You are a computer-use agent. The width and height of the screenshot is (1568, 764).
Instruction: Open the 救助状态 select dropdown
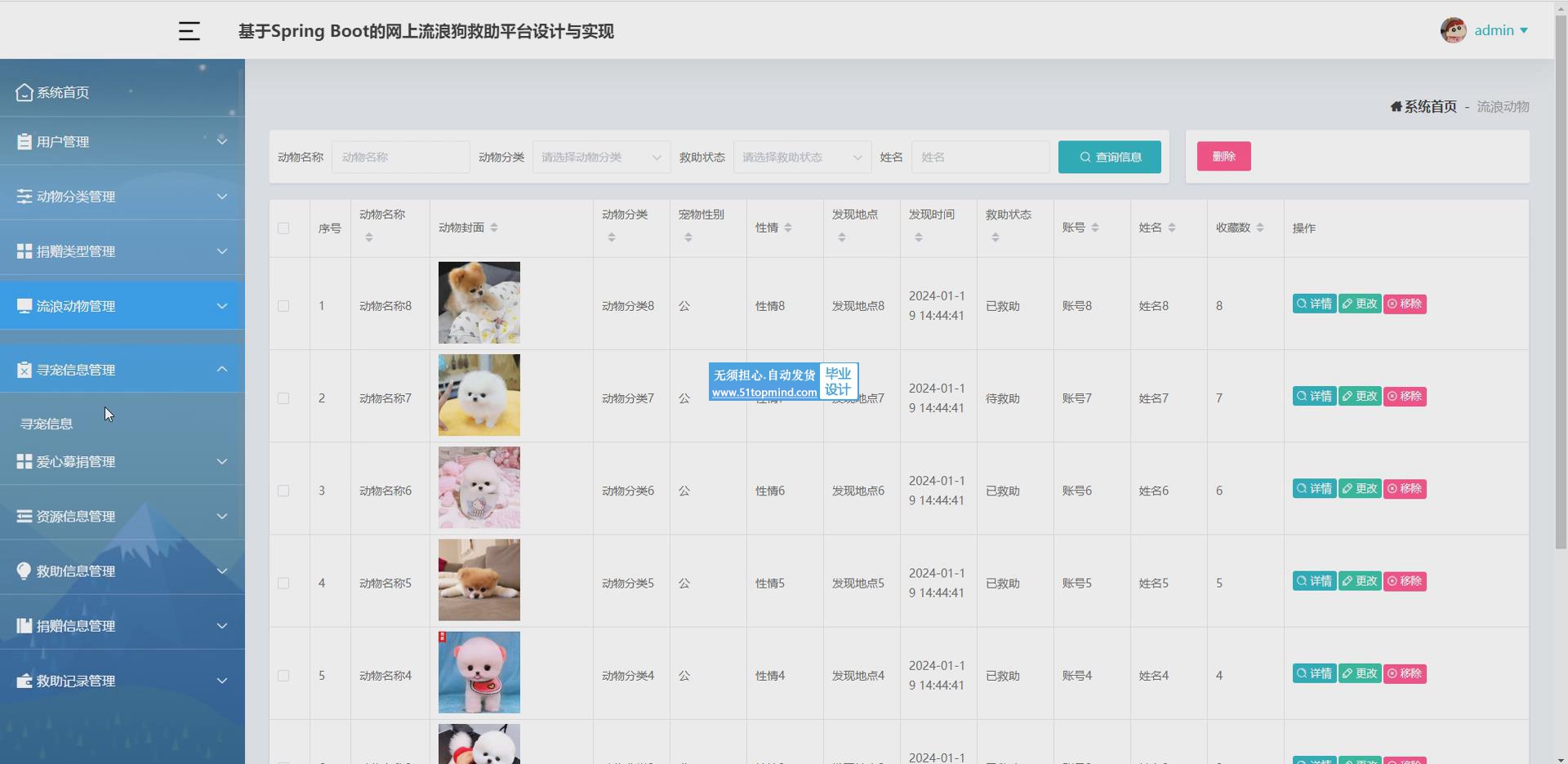click(802, 157)
